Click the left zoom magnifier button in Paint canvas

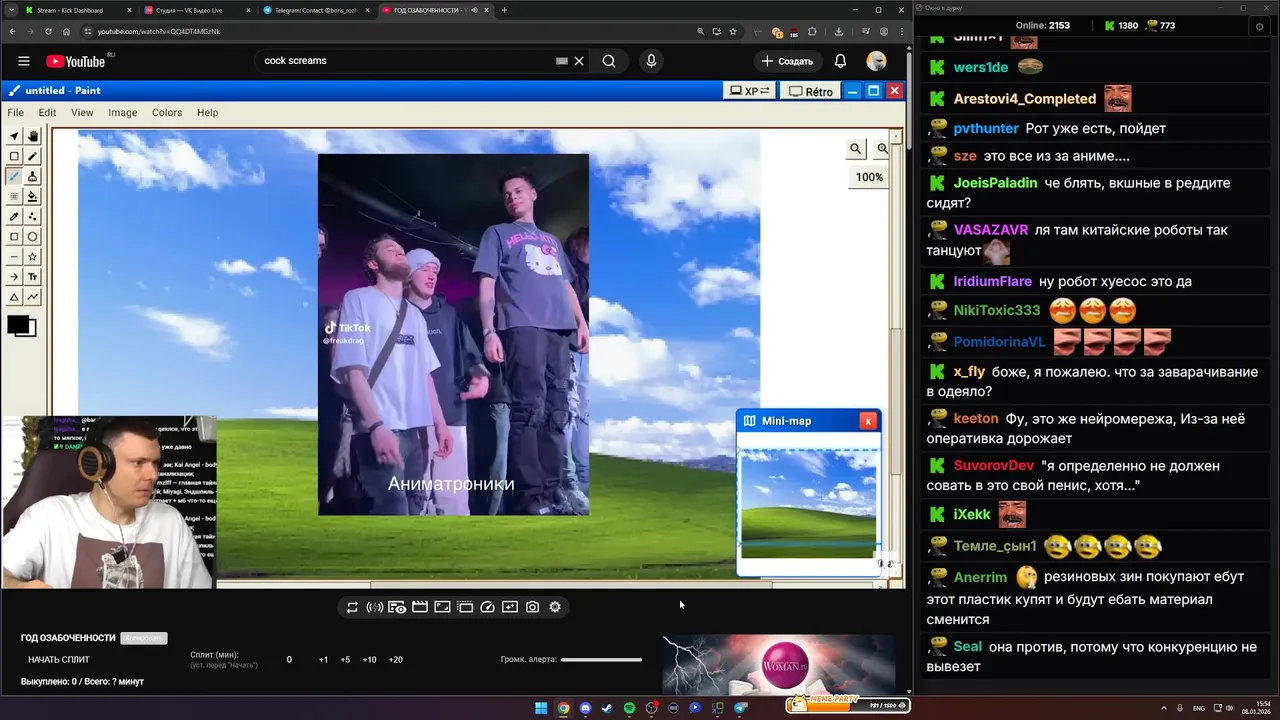(856, 148)
